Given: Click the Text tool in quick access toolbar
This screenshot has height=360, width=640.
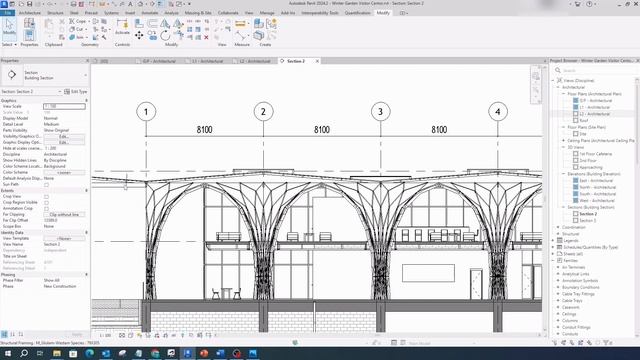Looking at the screenshot, I should pos(130,4).
